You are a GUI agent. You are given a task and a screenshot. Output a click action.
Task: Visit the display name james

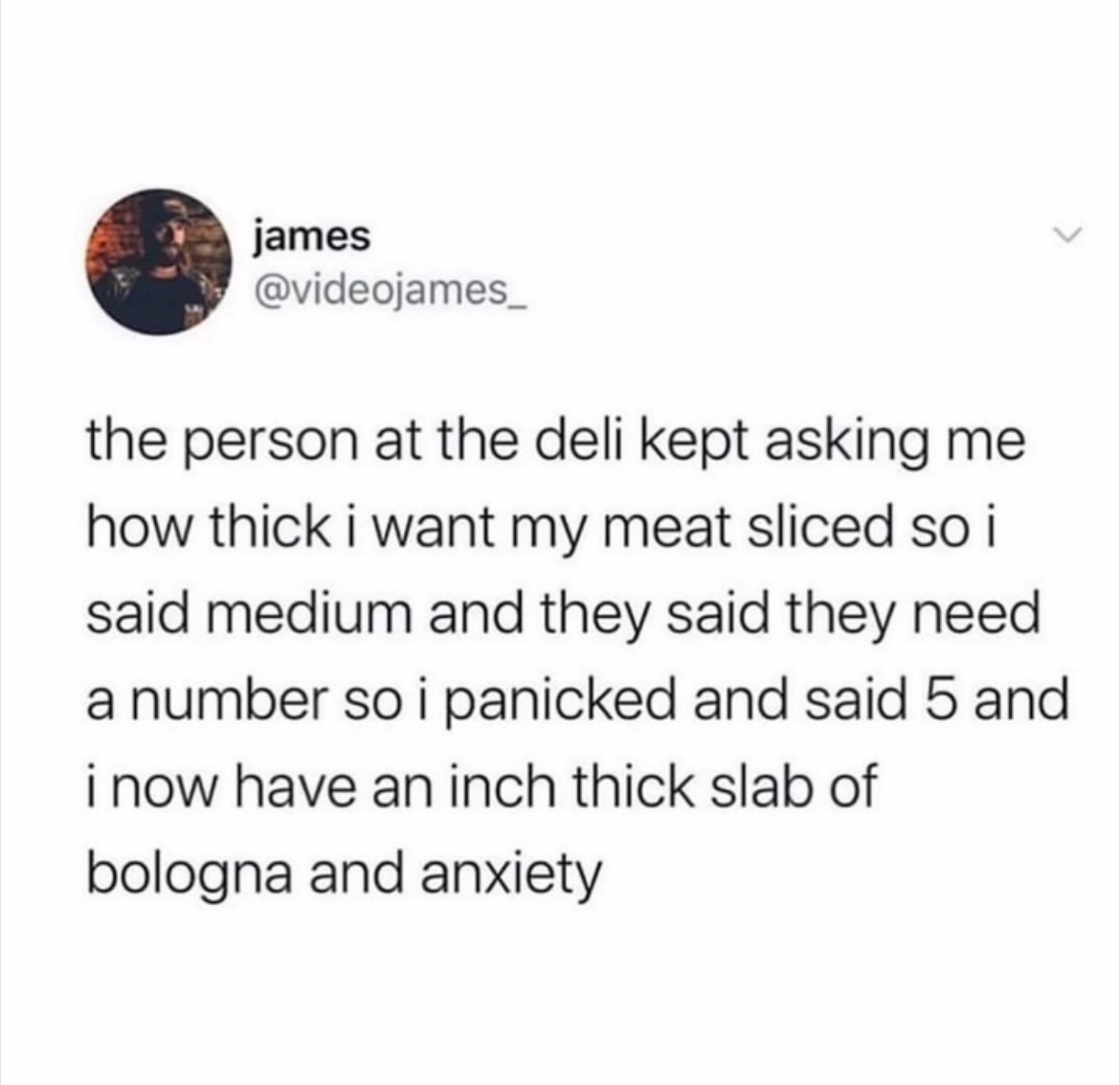[x=311, y=236]
